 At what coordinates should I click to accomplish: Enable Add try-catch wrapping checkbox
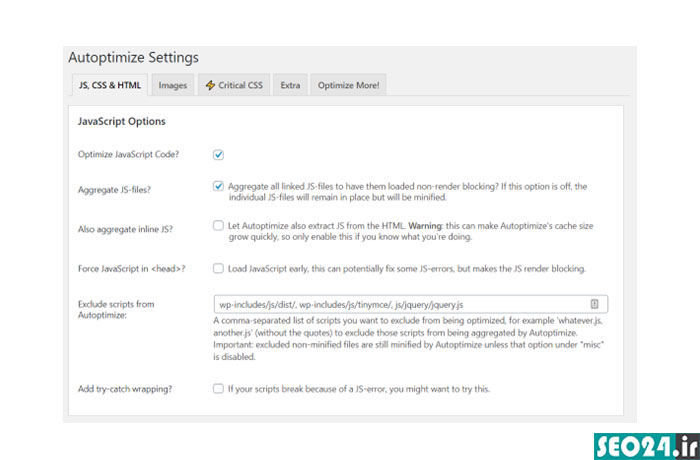(x=218, y=389)
